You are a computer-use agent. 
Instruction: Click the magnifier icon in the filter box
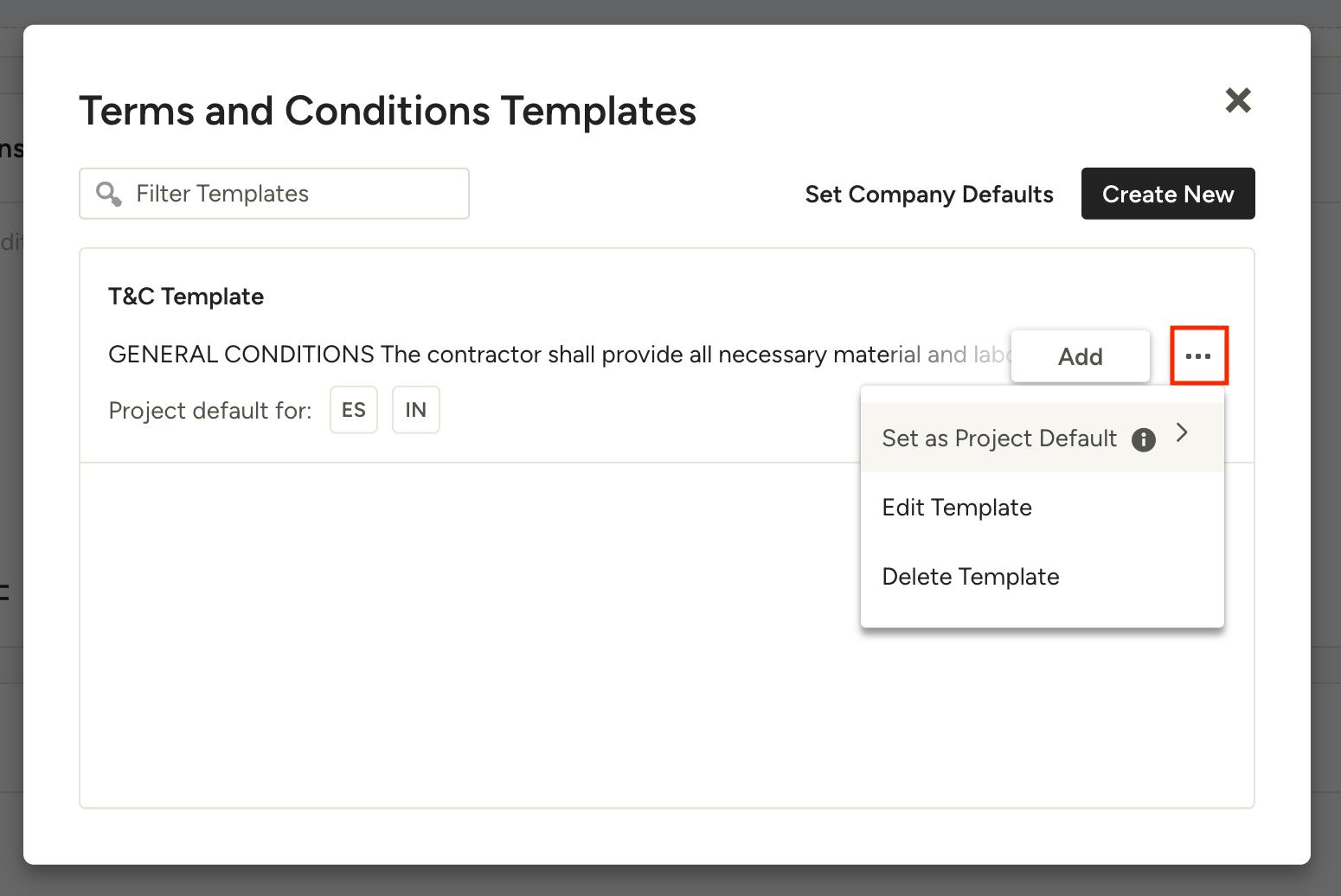point(109,194)
